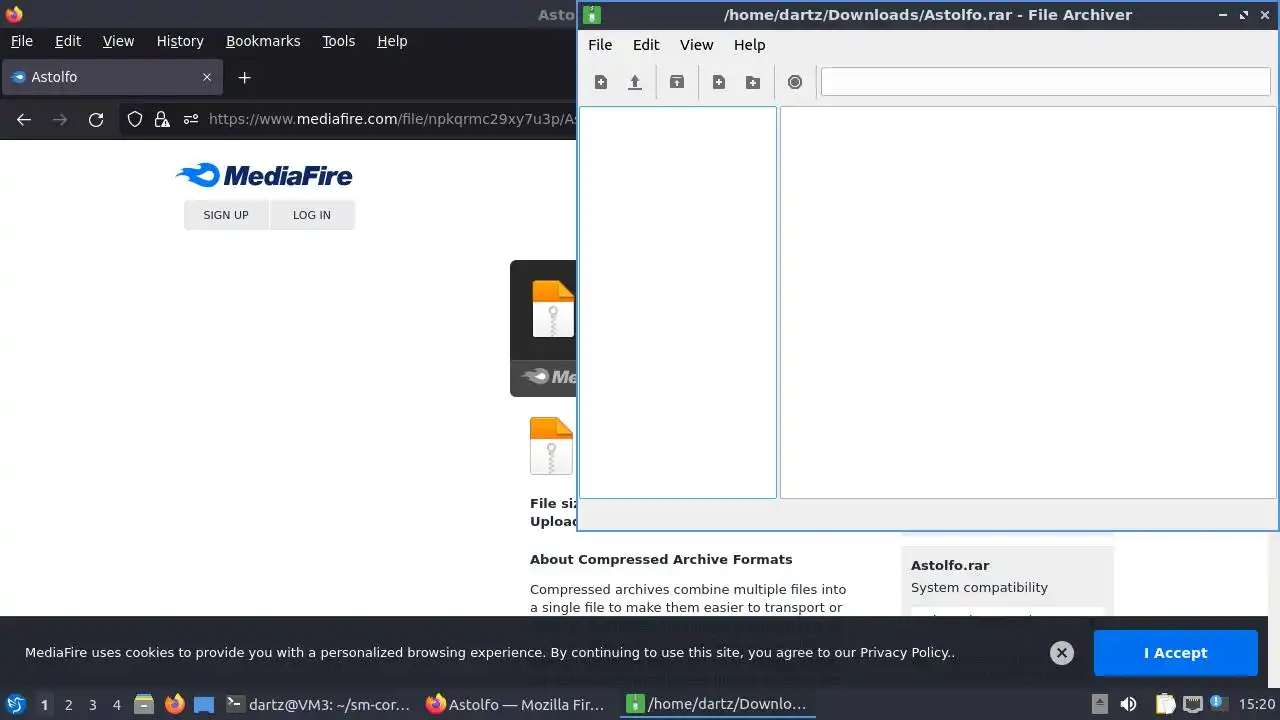
Task: Click the mediafire.com URL in address bar
Action: (x=392, y=119)
